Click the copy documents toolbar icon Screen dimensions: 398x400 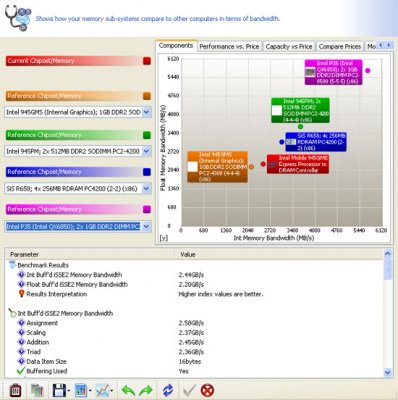(37, 390)
